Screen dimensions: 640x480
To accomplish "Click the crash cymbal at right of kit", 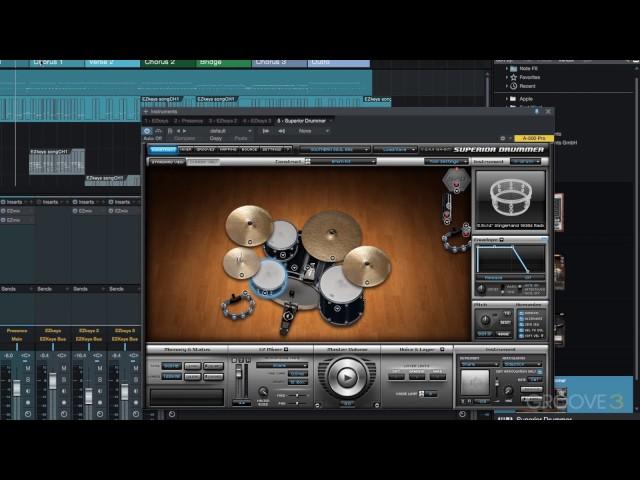I will coord(367,267).
